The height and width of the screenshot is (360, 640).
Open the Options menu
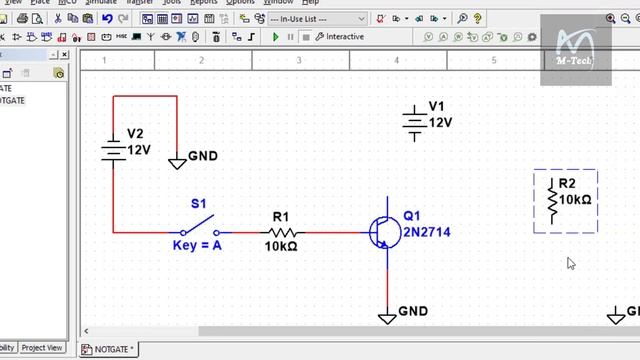tap(240, 2)
